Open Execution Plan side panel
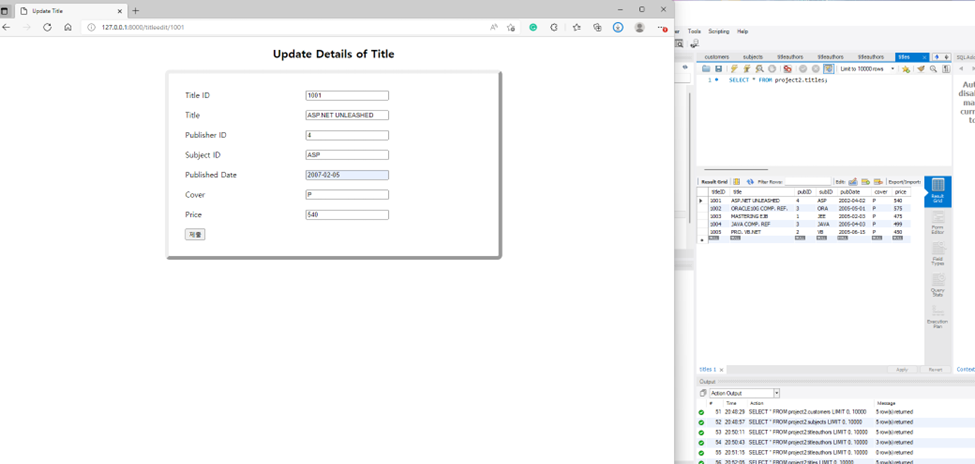Screen dimensions: 975x464 pyautogui.click(x=938, y=316)
